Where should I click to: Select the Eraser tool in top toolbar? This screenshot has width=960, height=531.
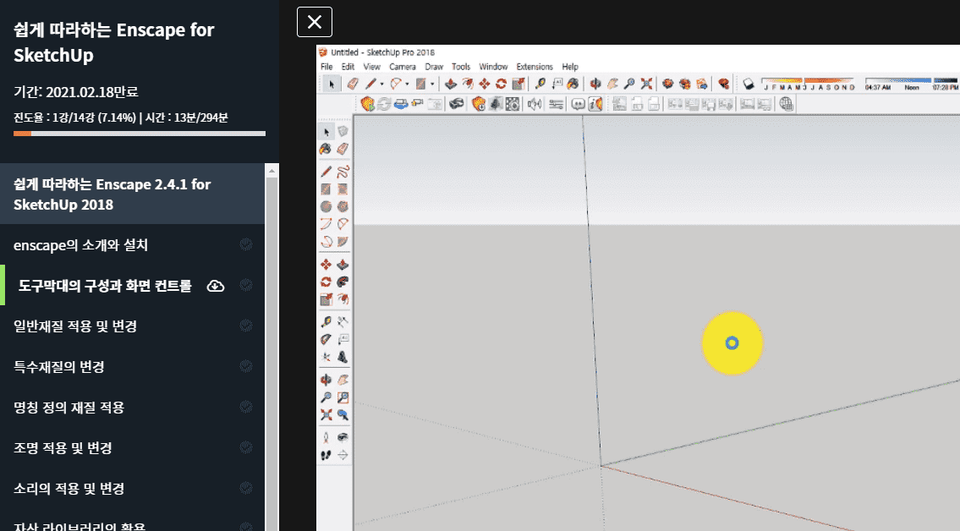(353, 84)
